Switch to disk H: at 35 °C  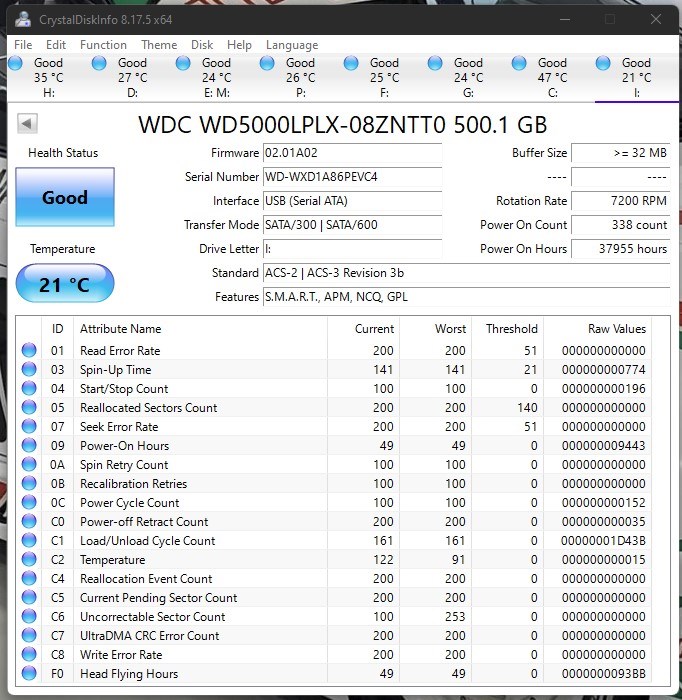[x=49, y=78]
